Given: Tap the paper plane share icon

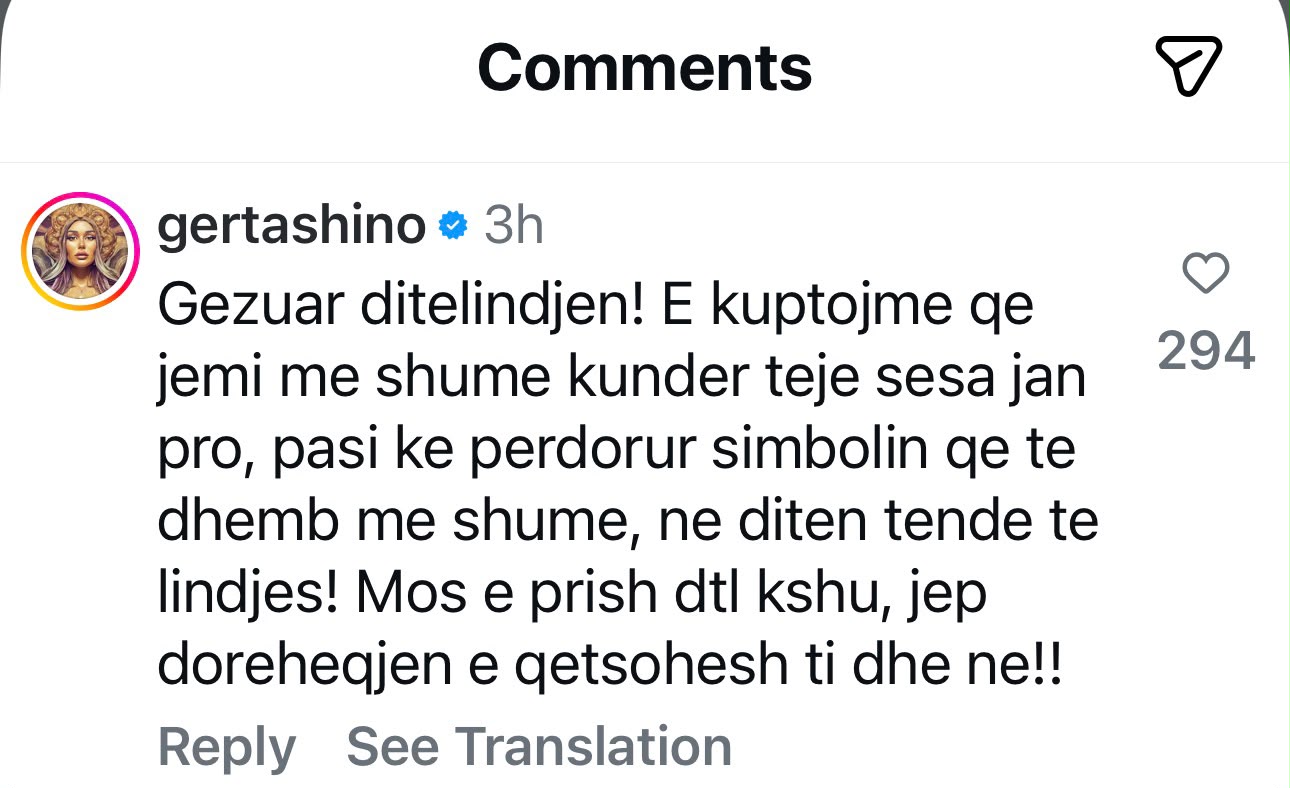Looking at the screenshot, I should [x=1189, y=66].
